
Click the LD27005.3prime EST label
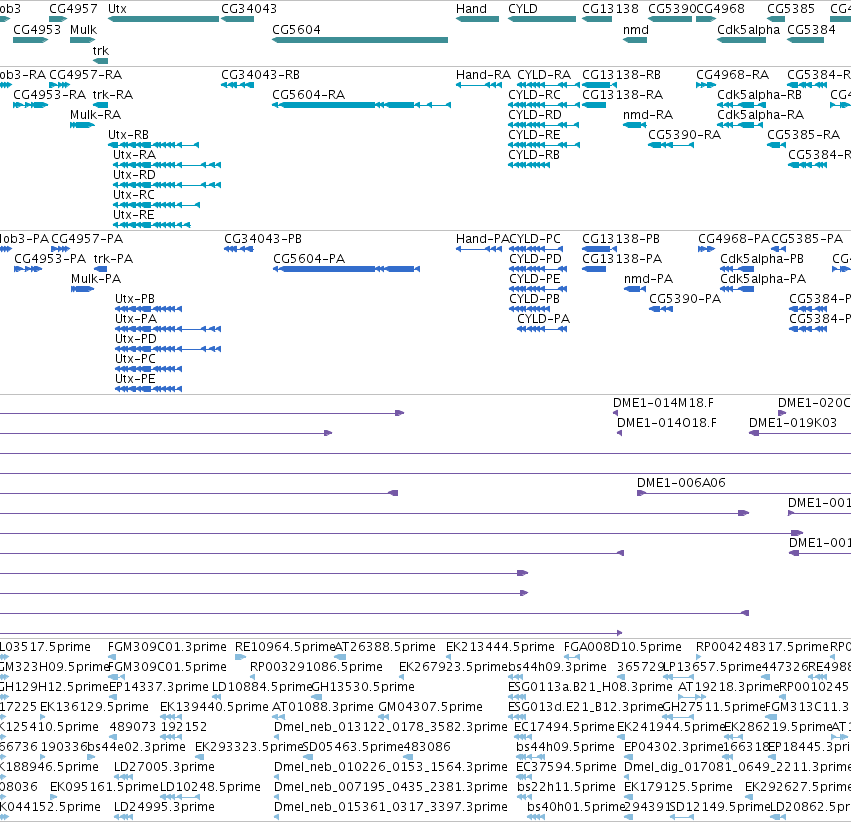pyautogui.click(x=164, y=767)
